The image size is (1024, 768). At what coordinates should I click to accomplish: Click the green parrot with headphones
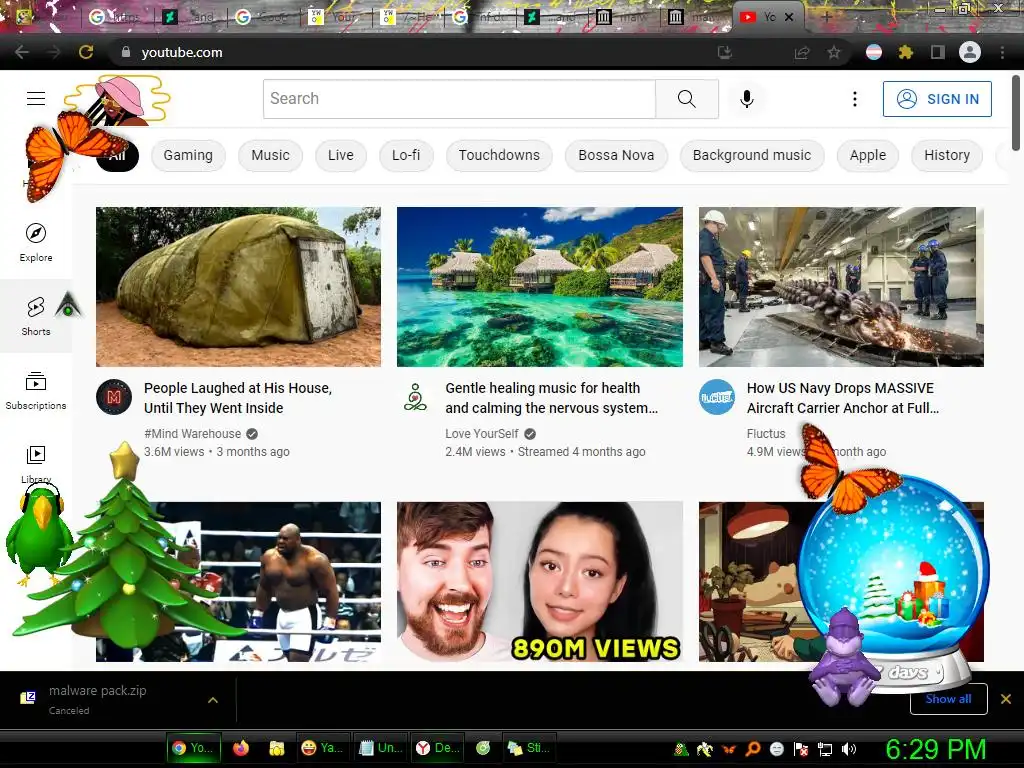tap(38, 534)
